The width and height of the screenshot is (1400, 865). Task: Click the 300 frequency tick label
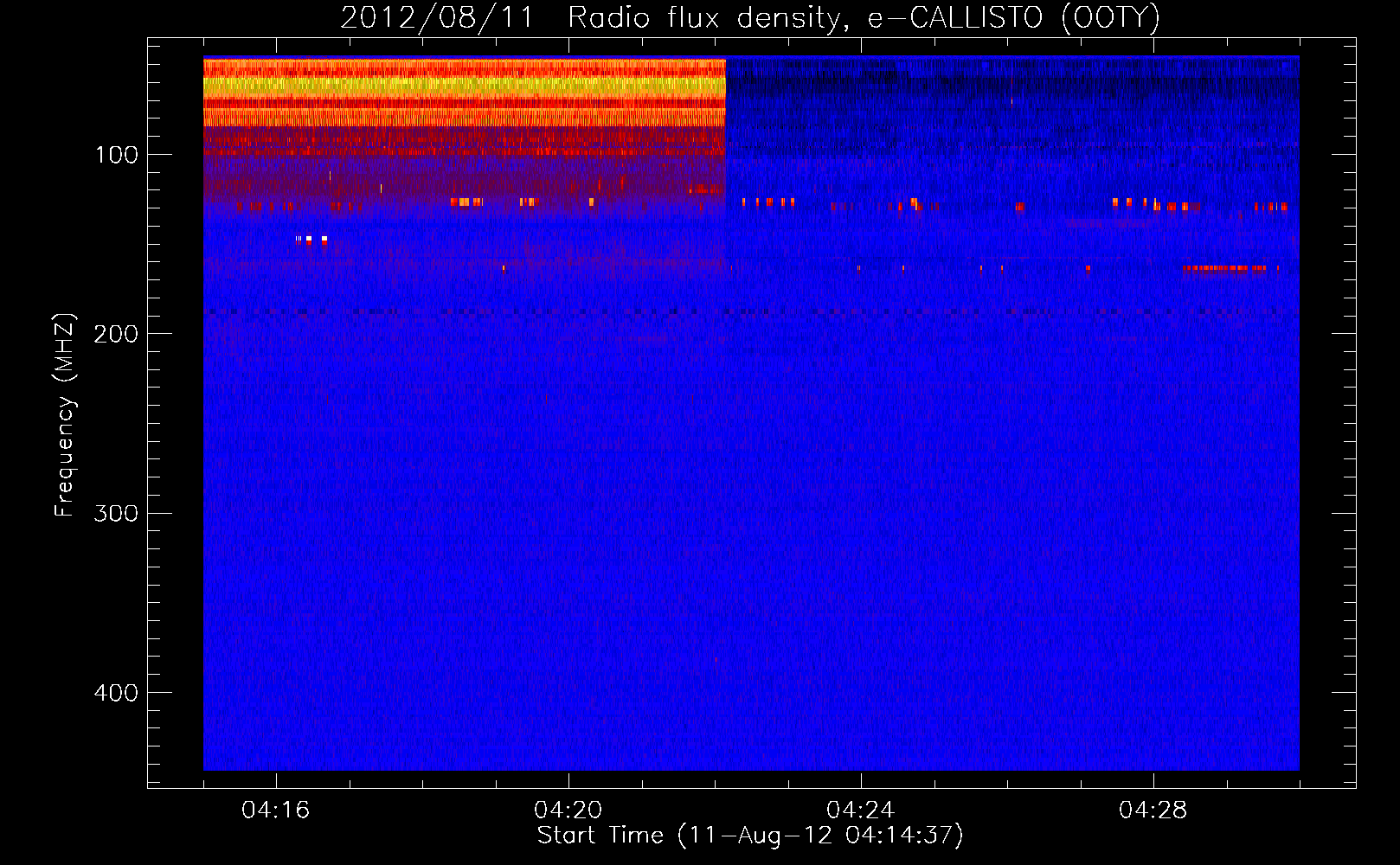coord(115,514)
